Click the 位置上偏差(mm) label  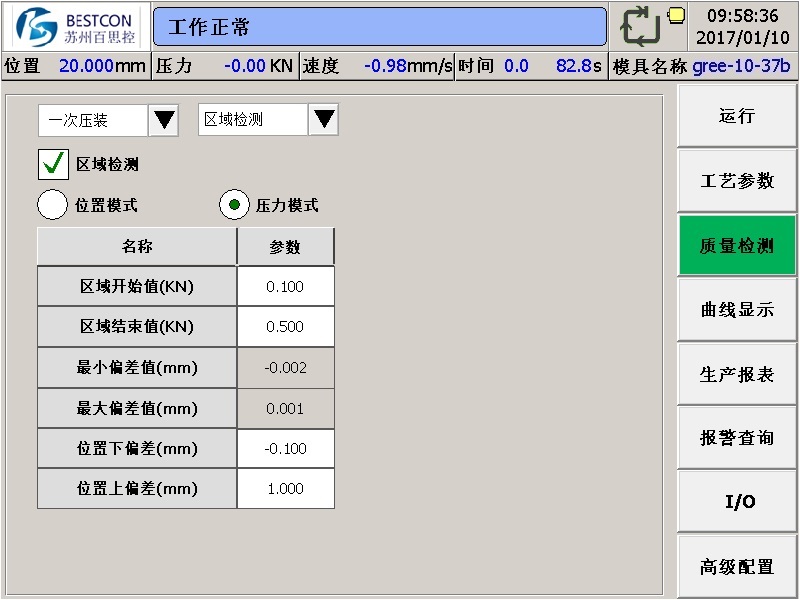tap(137, 489)
